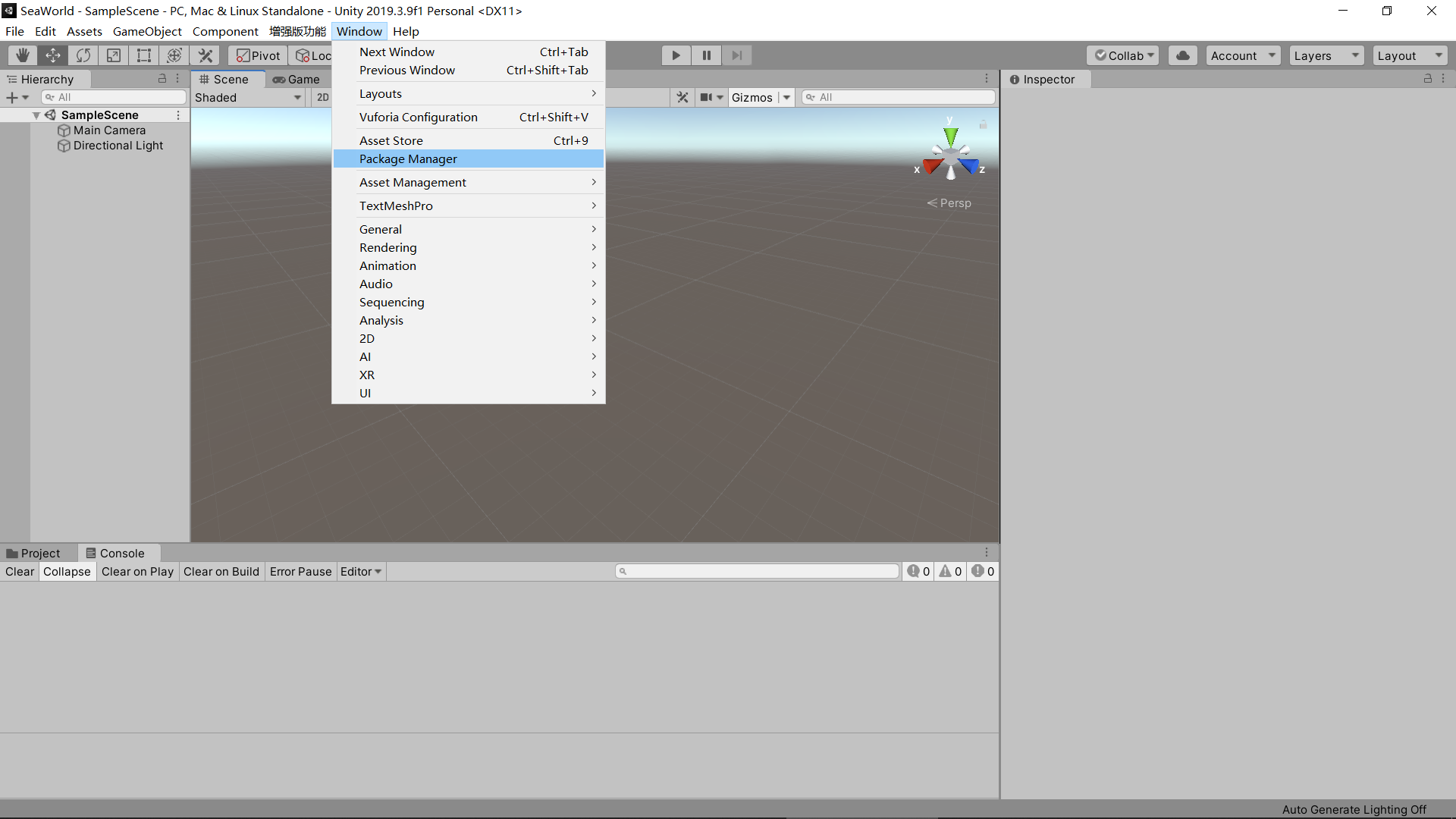Toggle Pivot mode in the toolbar

coord(257,55)
